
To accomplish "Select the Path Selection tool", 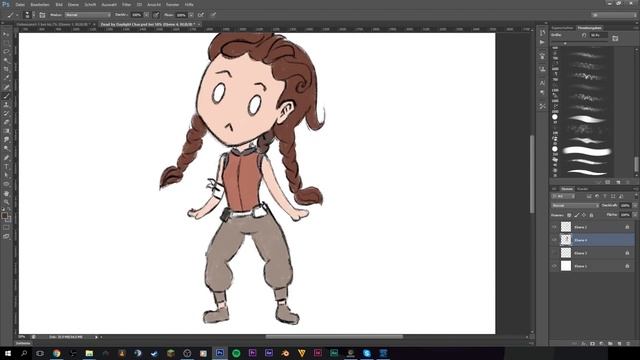I will (x=6, y=175).
